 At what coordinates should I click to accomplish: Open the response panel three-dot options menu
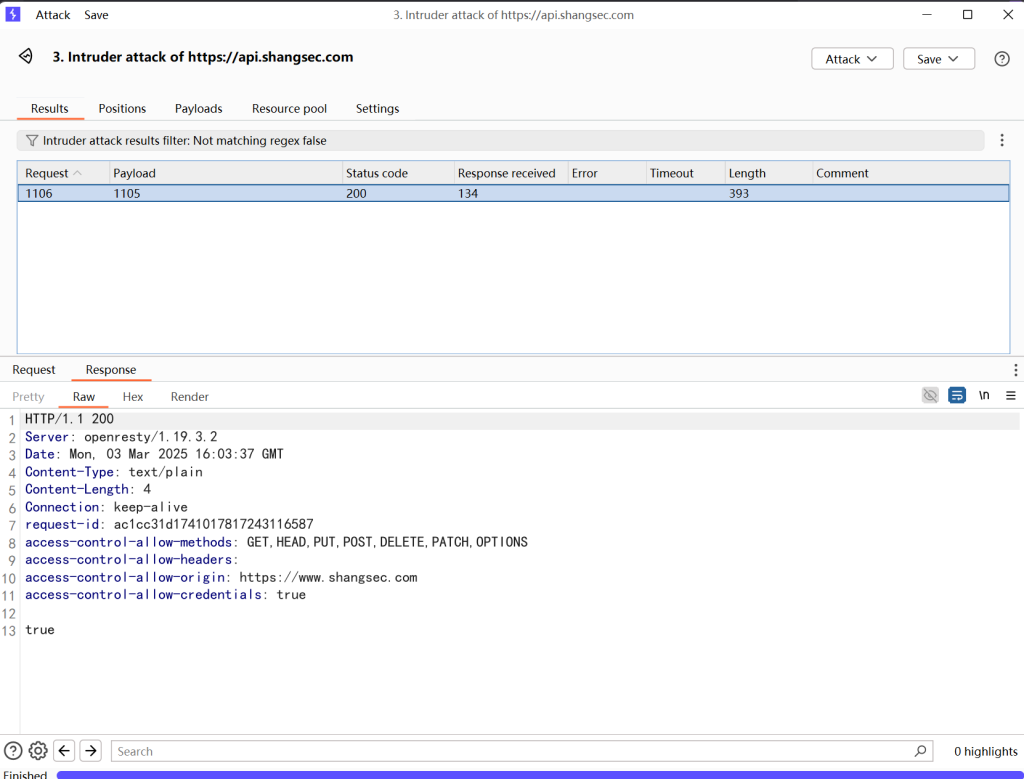coord(1015,370)
